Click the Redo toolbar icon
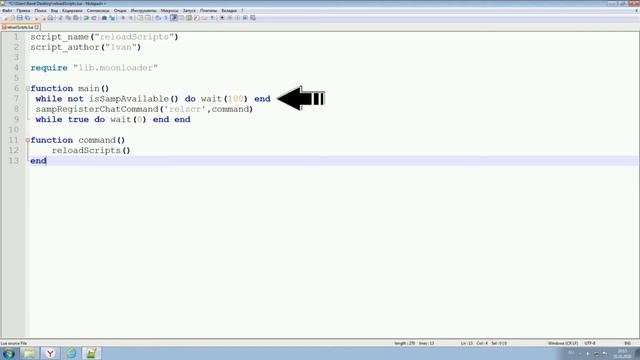 pos(94,18)
